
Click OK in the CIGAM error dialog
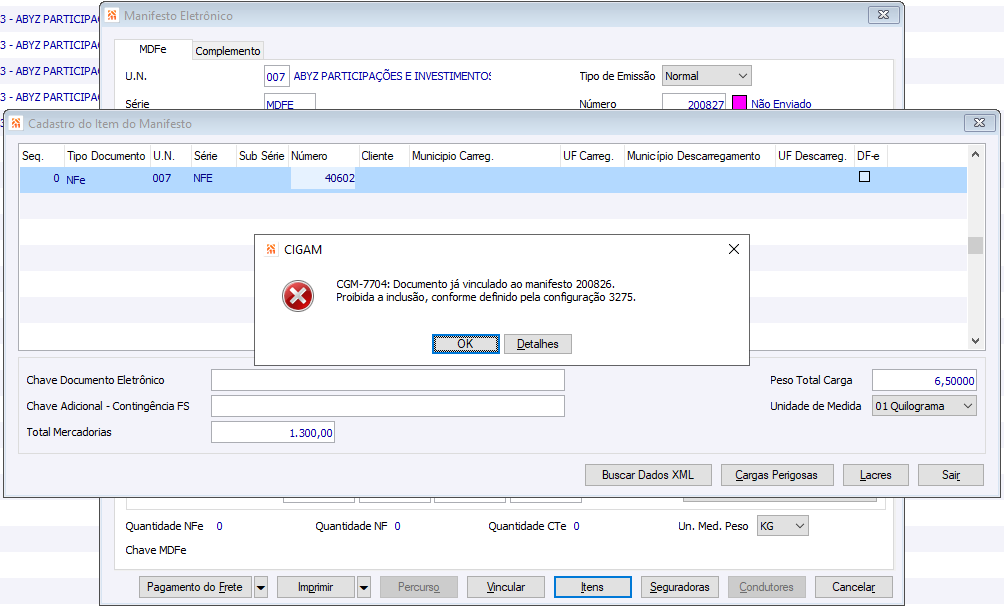tap(466, 344)
